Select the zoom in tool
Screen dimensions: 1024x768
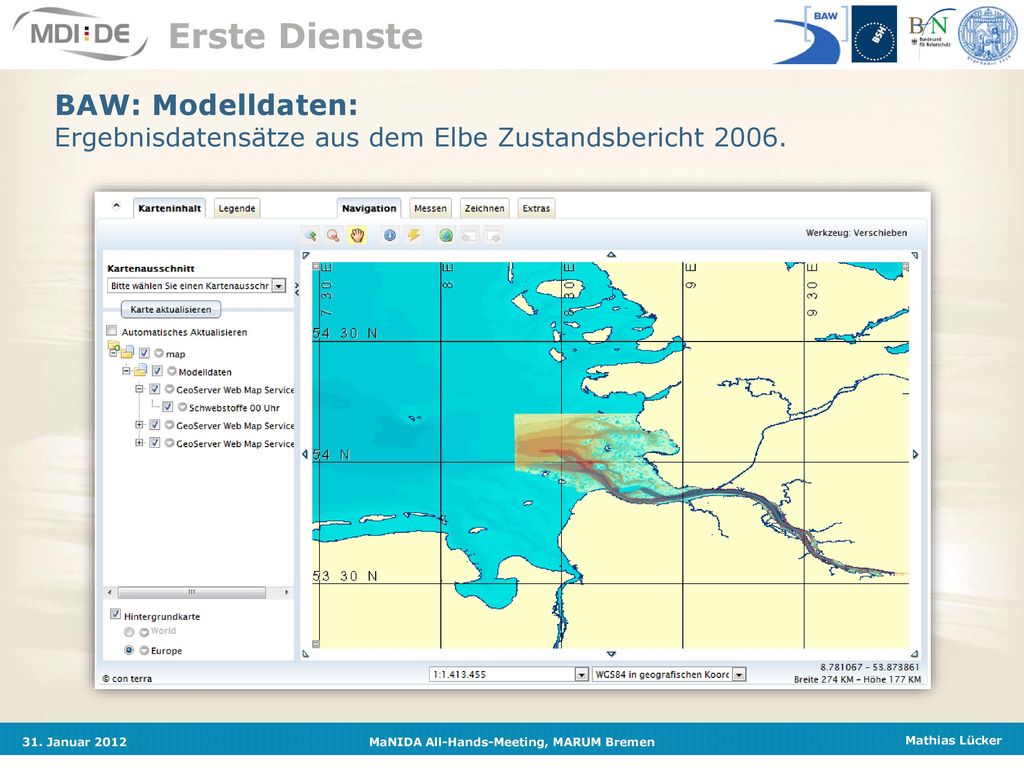[x=311, y=235]
